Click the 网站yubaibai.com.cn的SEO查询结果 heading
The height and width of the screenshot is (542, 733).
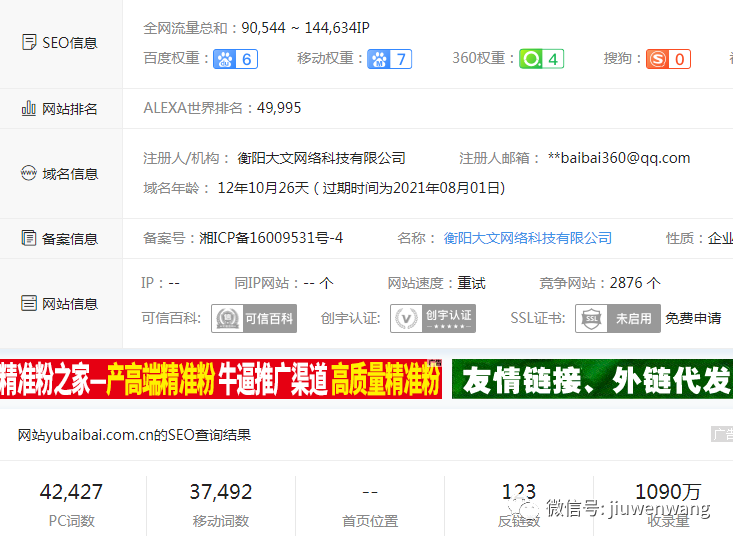click(x=134, y=435)
